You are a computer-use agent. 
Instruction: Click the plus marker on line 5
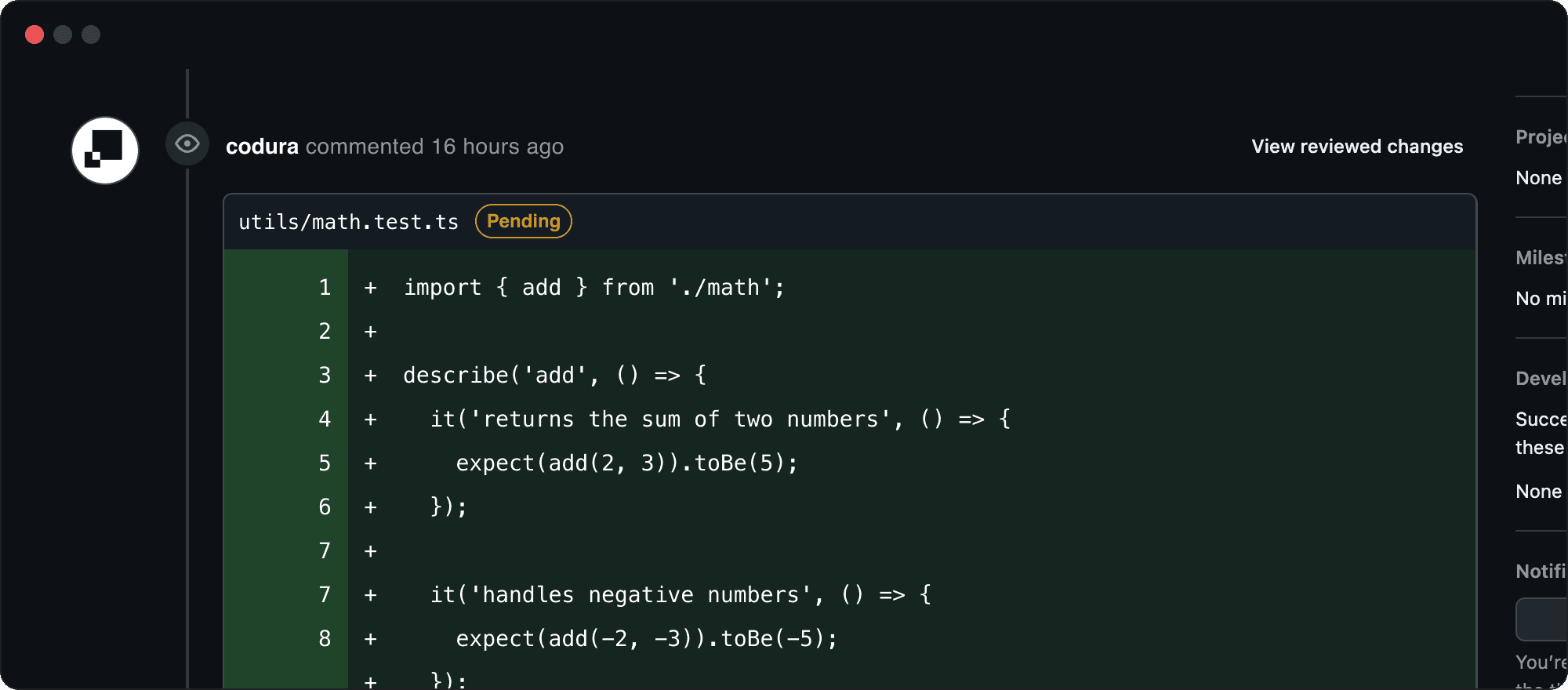point(371,463)
